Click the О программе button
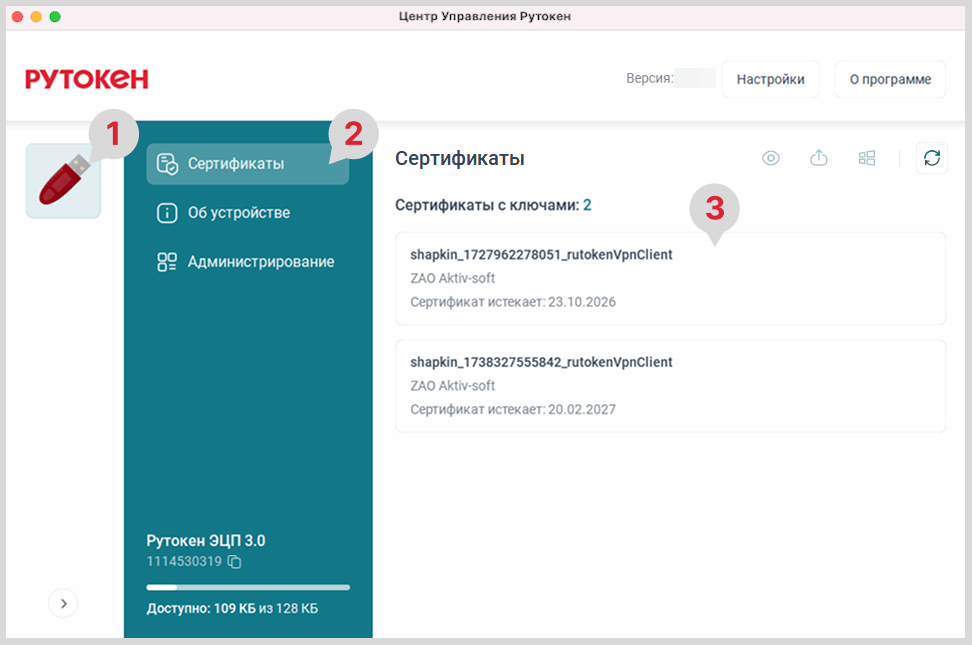Image resolution: width=972 pixels, height=645 pixels. coord(890,80)
